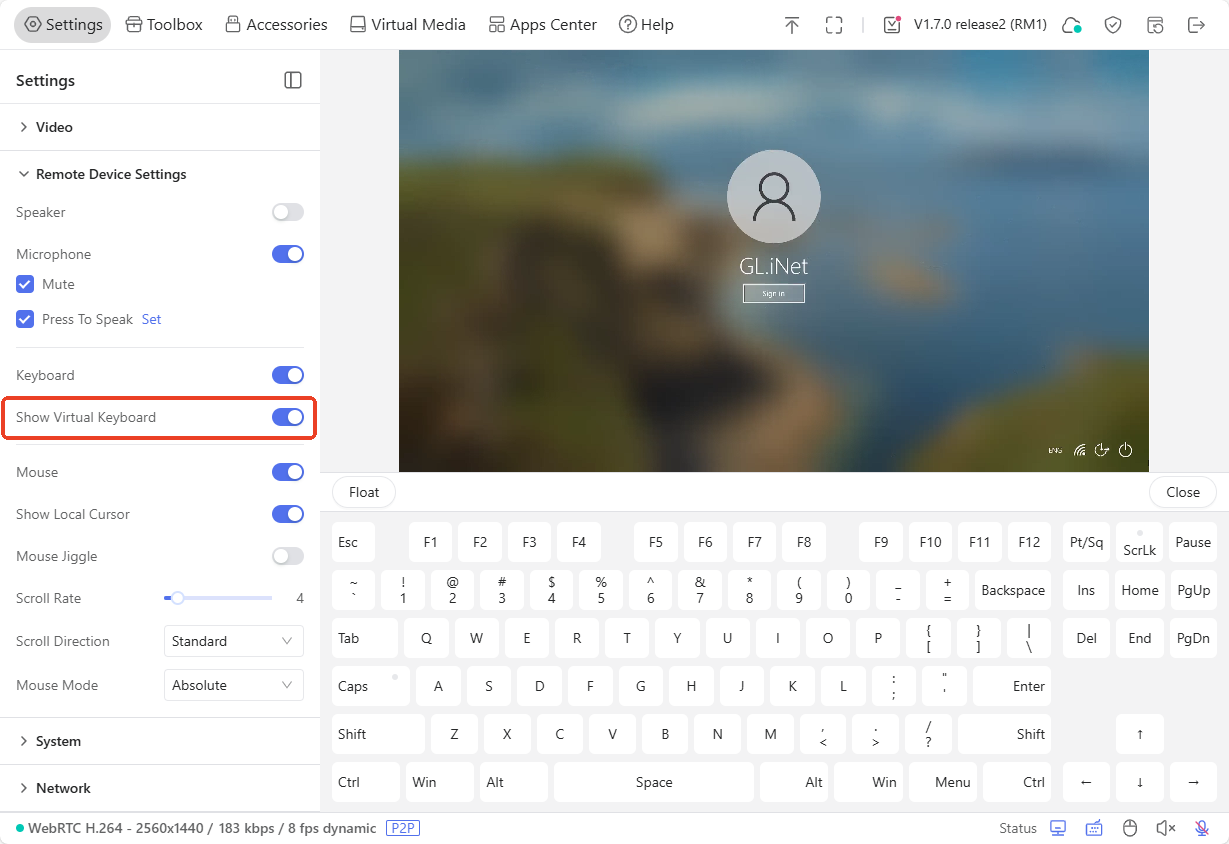Image resolution: width=1229 pixels, height=844 pixels.
Task: Open the Mouse Mode dropdown
Action: [233, 685]
